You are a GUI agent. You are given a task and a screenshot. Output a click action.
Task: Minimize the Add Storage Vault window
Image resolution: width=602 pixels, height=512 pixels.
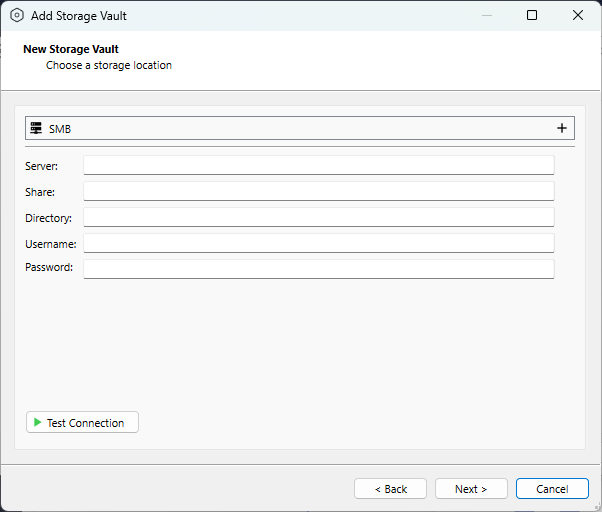tap(486, 16)
